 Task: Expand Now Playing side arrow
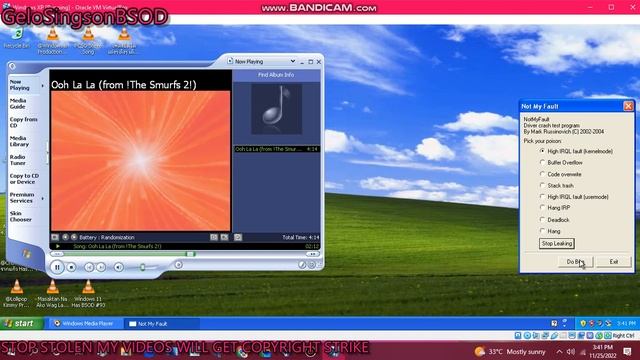coord(42,86)
